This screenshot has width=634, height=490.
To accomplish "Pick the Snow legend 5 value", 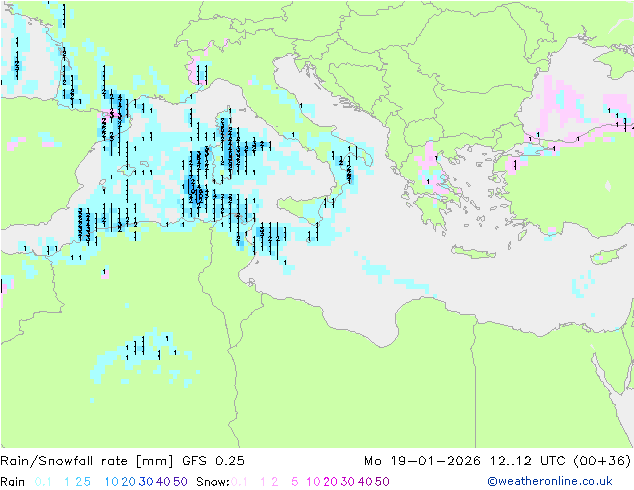I will pyautogui.click(x=295, y=482).
